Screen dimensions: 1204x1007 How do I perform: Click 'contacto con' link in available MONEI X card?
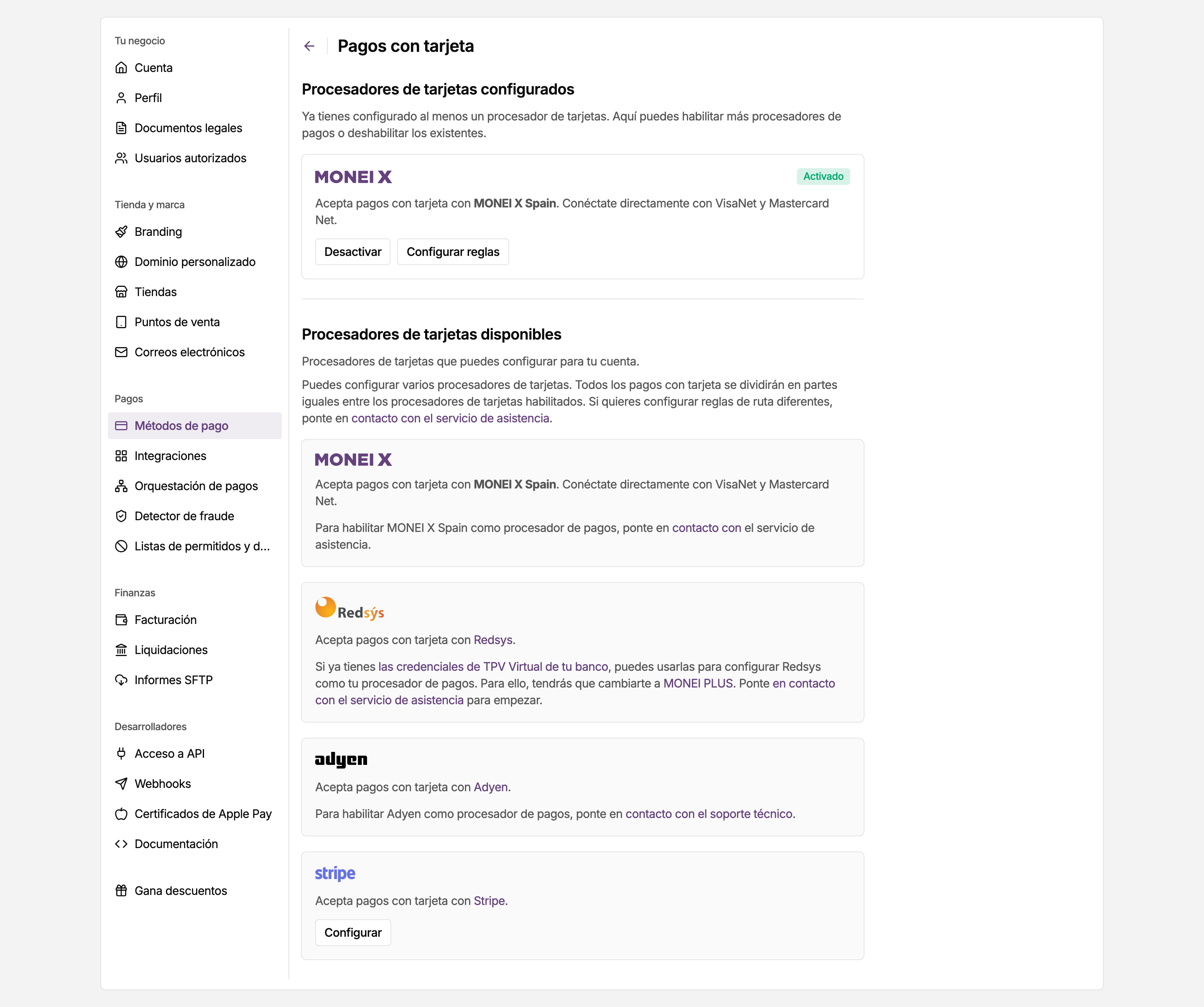(x=707, y=528)
